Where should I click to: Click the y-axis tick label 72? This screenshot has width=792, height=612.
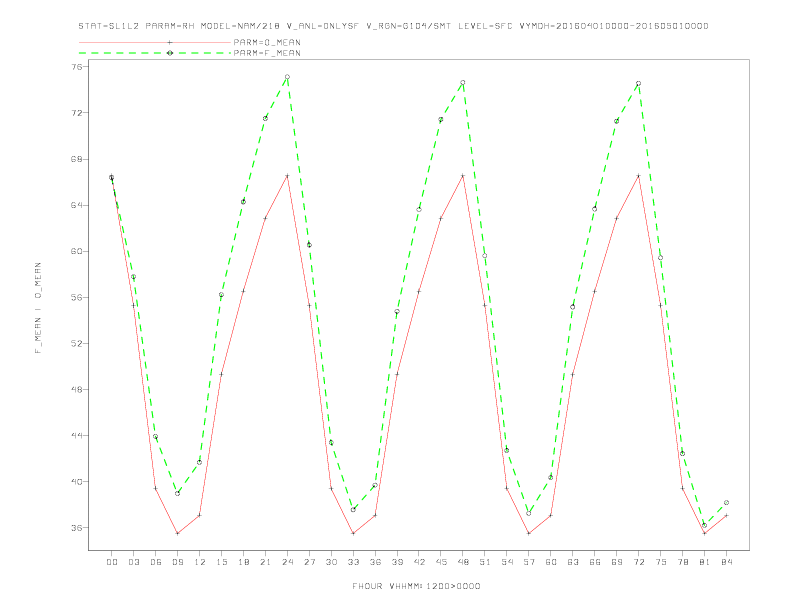(x=79, y=113)
